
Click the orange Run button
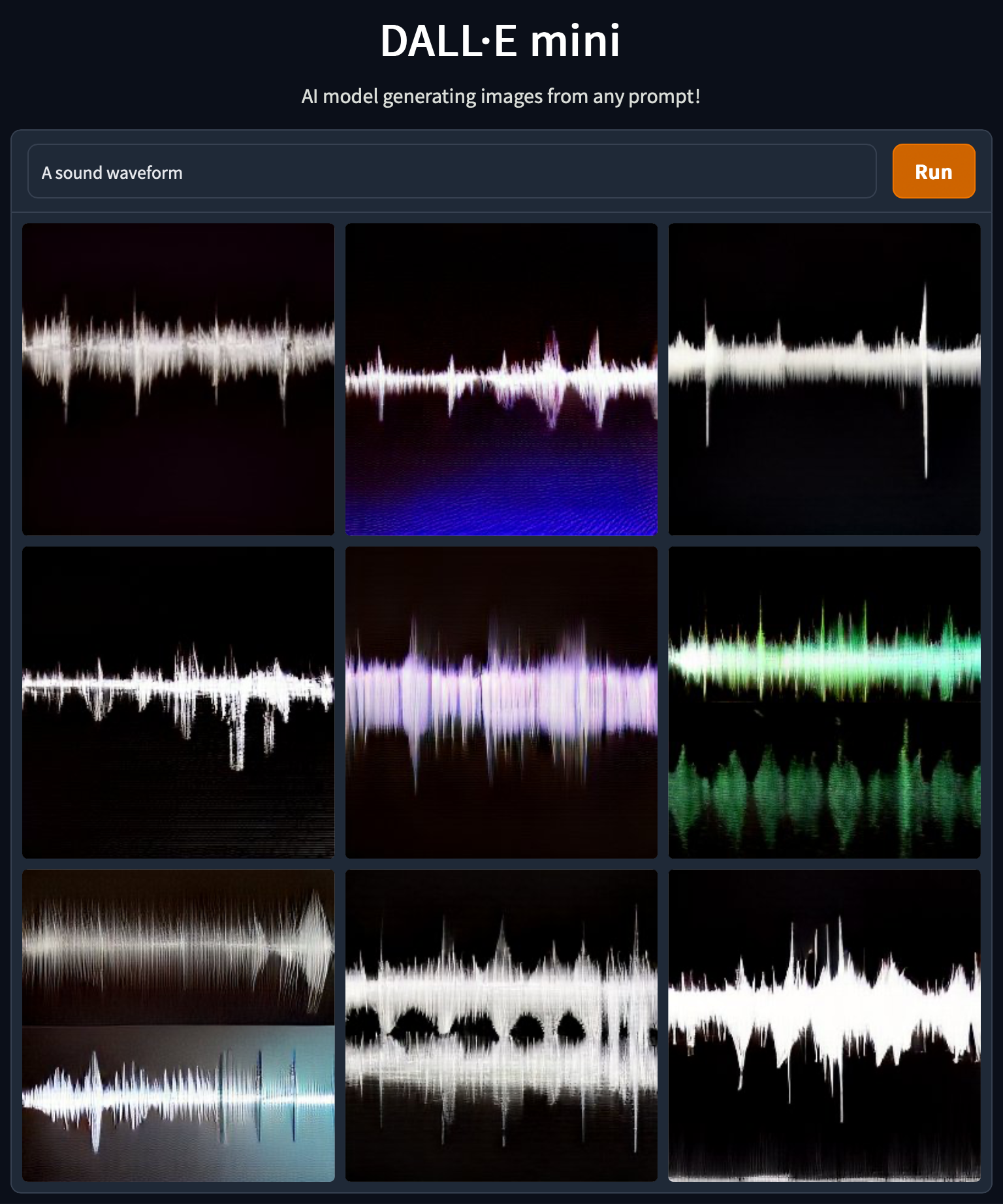(x=933, y=171)
